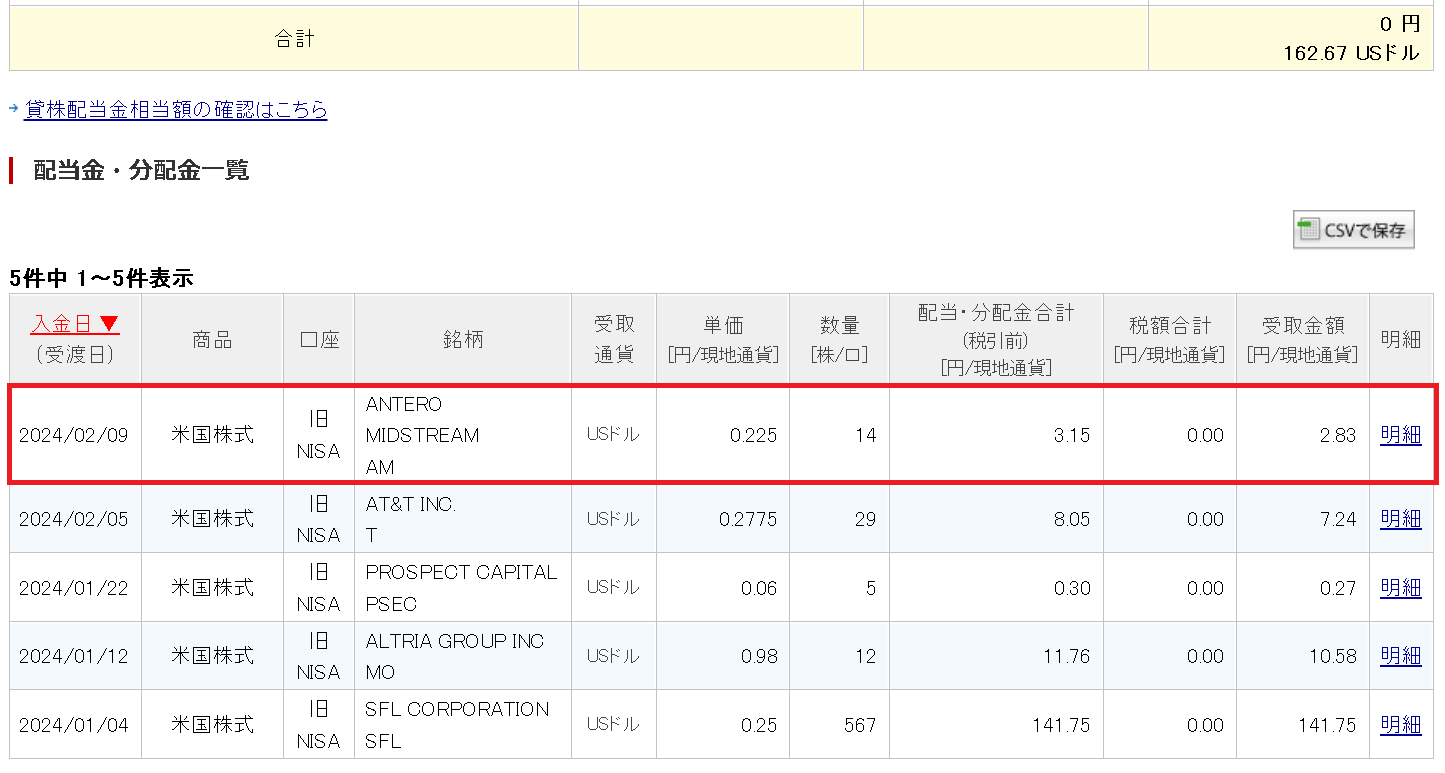Click unit price 0.2775 value
This screenshot has width=1445, height=773.
pyautogui.click(x=748, y=519)
